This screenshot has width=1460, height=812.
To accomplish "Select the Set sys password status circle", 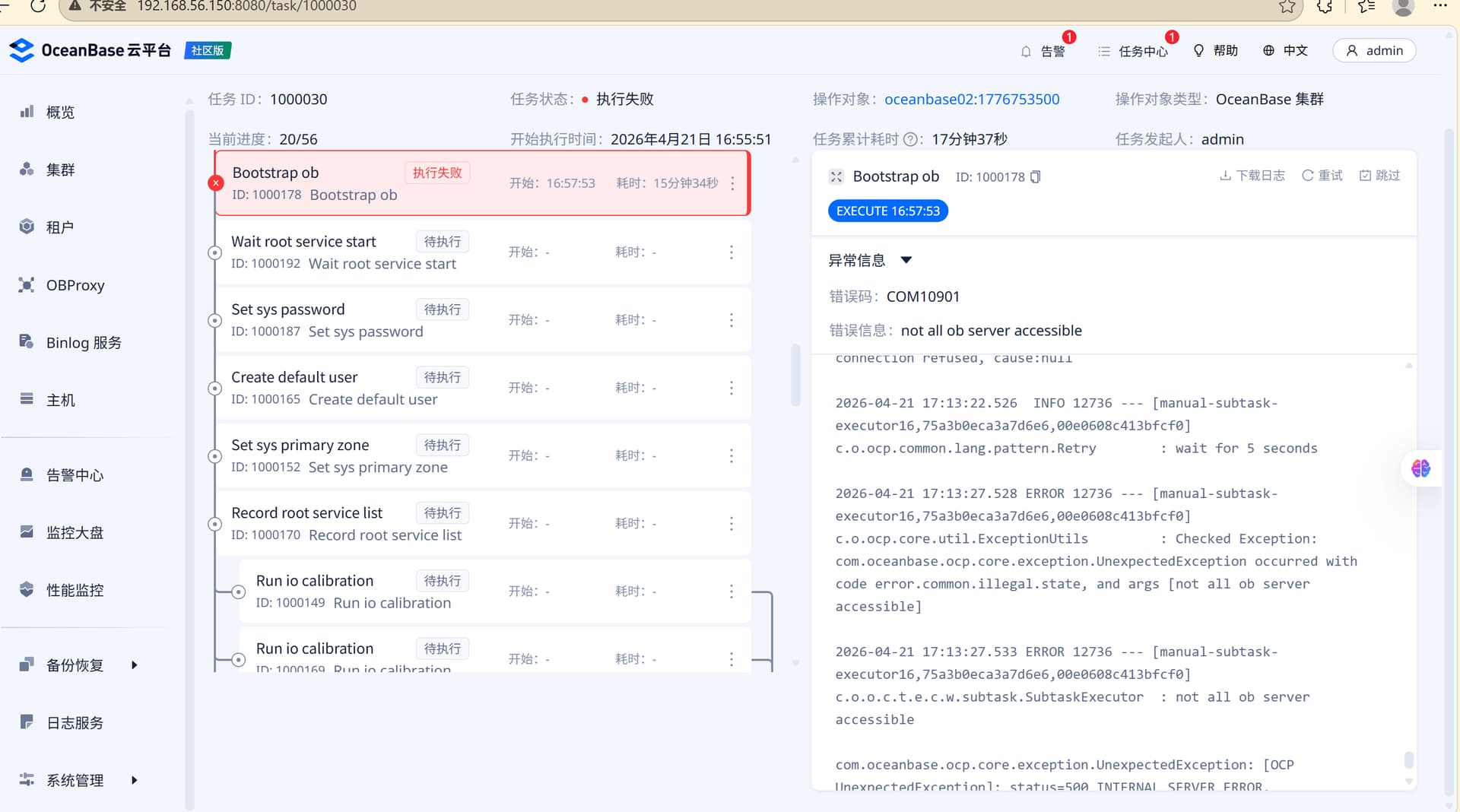I will click(215, 321).
